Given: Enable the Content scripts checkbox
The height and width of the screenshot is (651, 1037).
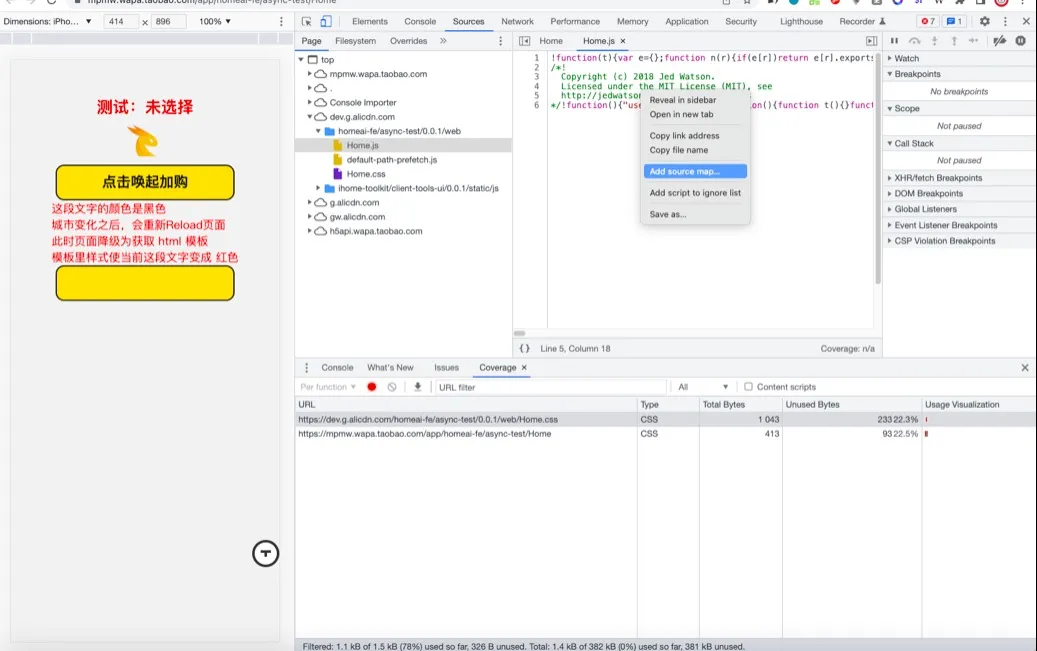Looking at the screenshot, I should click(748, 387).
